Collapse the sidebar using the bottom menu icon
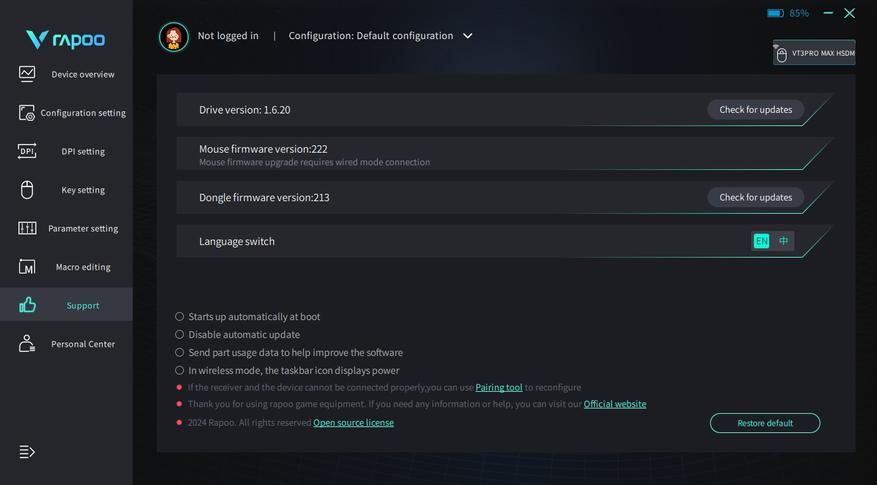The height and width of the screenshot is (485, 877). tap(27, 452)
